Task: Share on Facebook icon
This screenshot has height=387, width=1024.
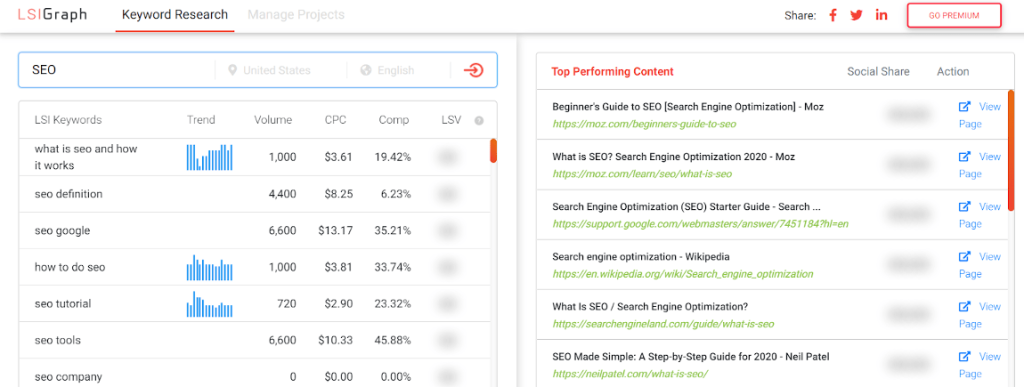Action: 833,15
